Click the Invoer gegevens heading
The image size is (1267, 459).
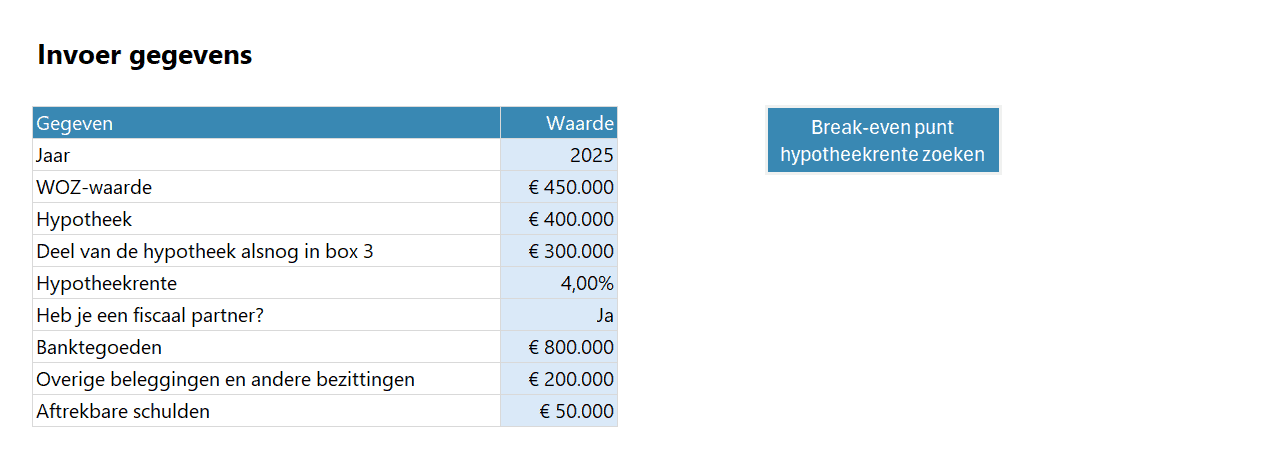[145, 55]
